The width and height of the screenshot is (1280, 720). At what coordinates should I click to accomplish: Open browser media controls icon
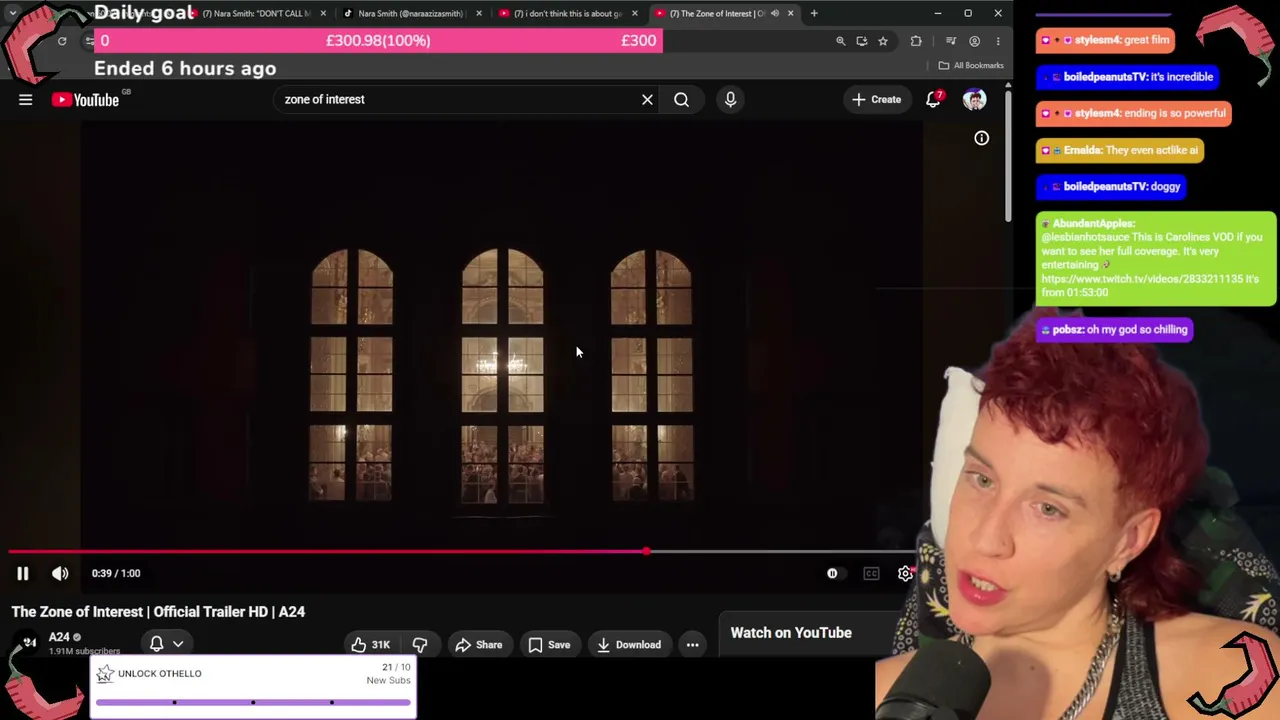[x=951, y=41]
